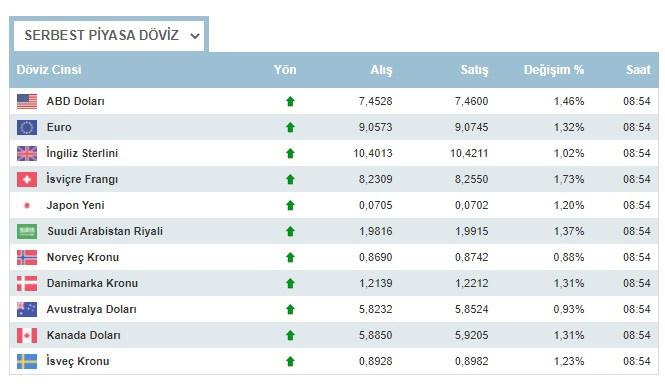Image resolution: width=665 pixels, height=389 pixels.
Task: Click the Australia flag icon
Action: (x=27, y=309)
